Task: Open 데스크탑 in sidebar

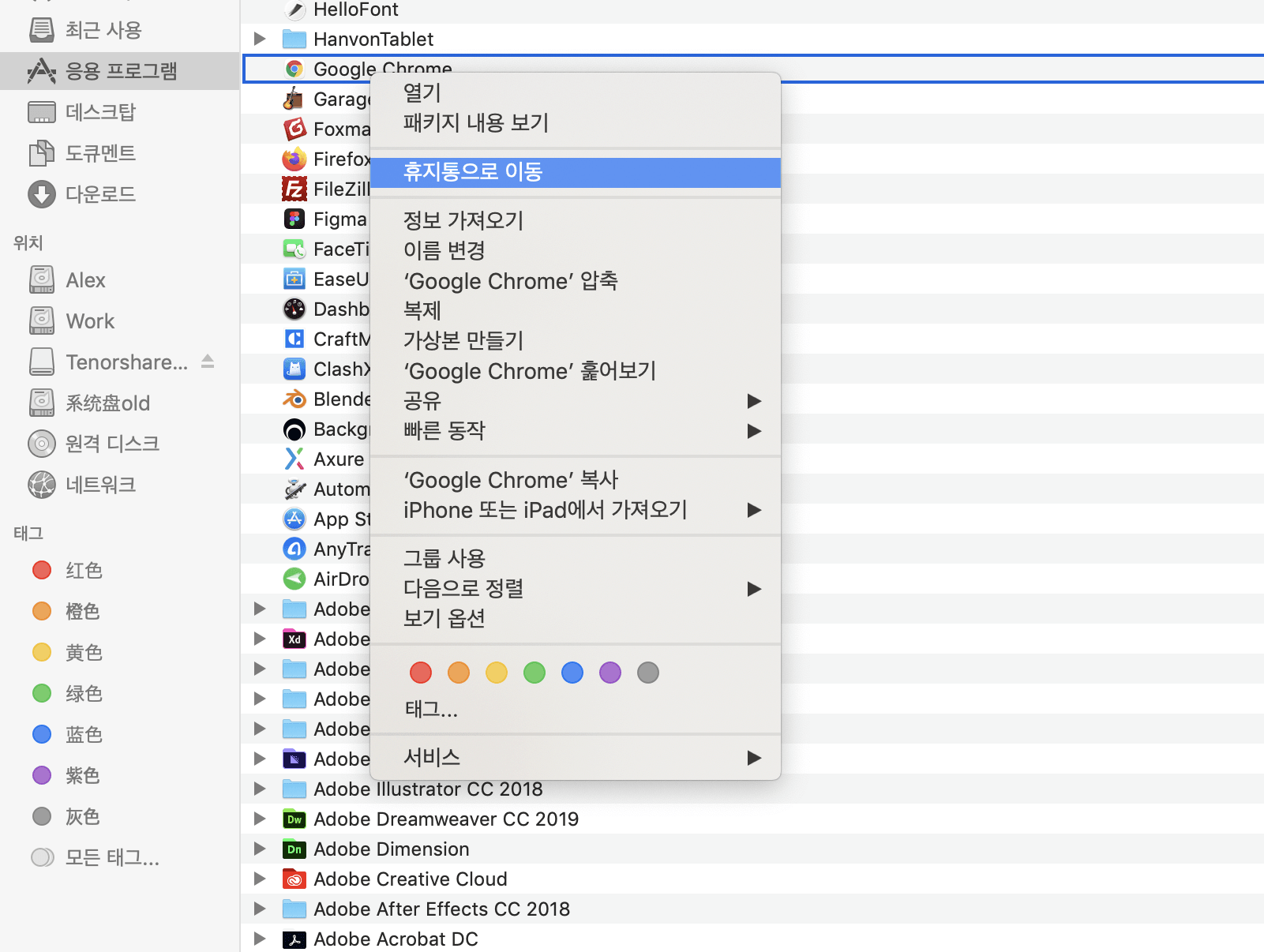Action: [120, 112]
